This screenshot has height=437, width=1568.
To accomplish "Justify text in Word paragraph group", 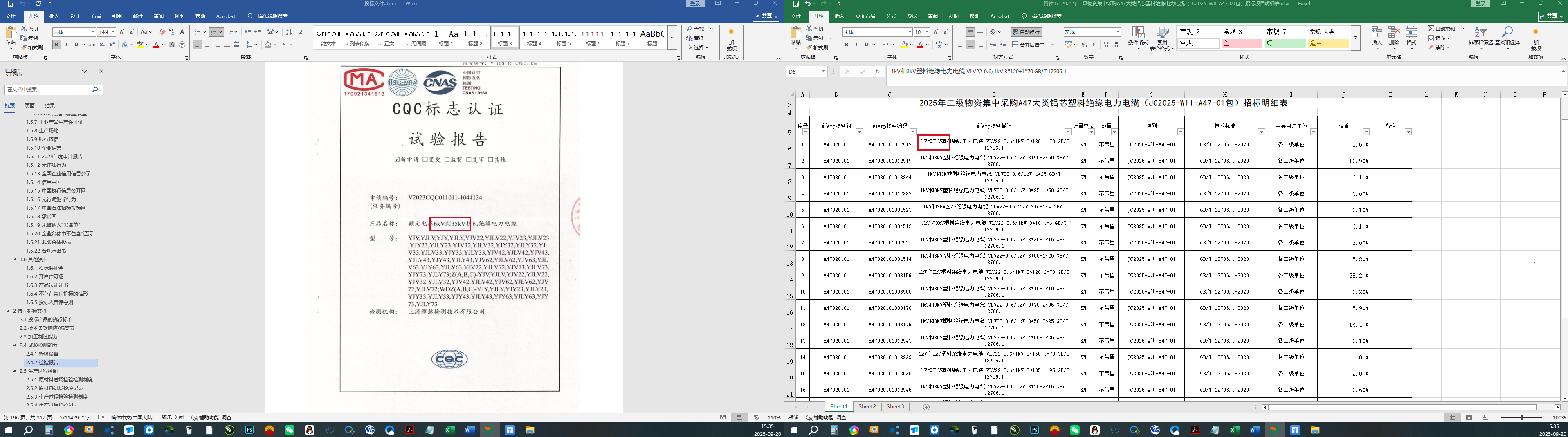I will coord(227,45).
